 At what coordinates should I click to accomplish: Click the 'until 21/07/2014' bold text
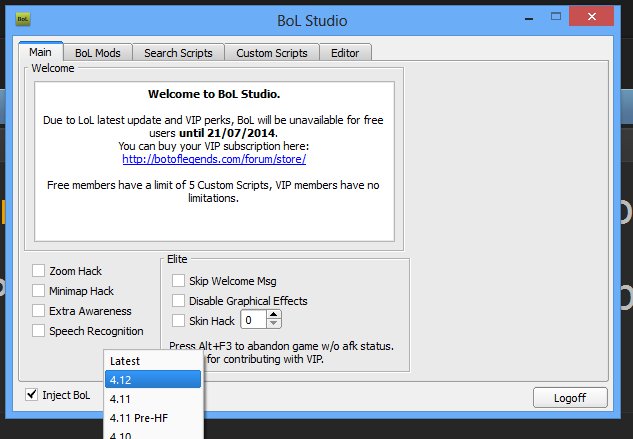click(x=228, y=133)
